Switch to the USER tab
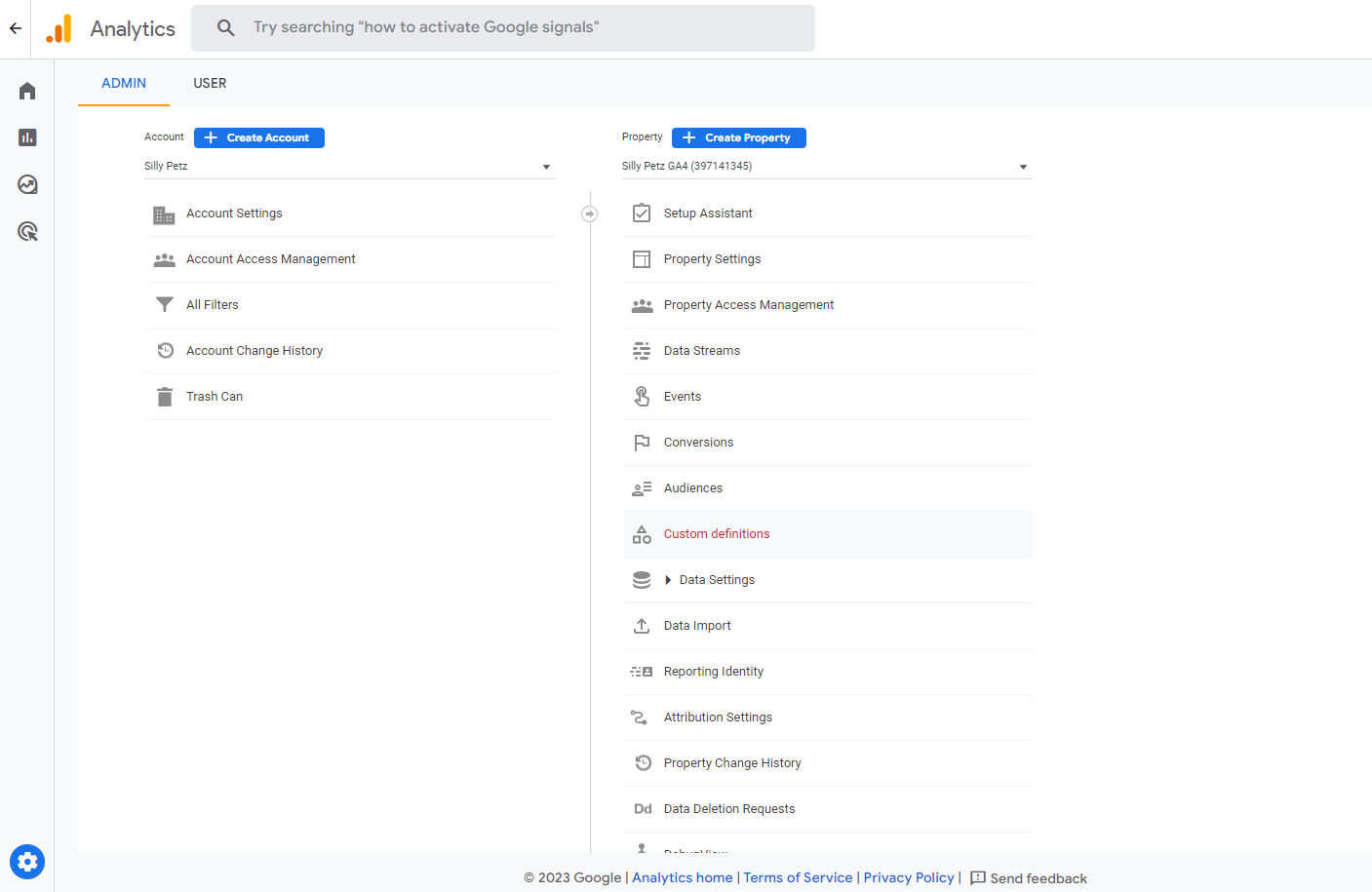 (x=210, y=83)
